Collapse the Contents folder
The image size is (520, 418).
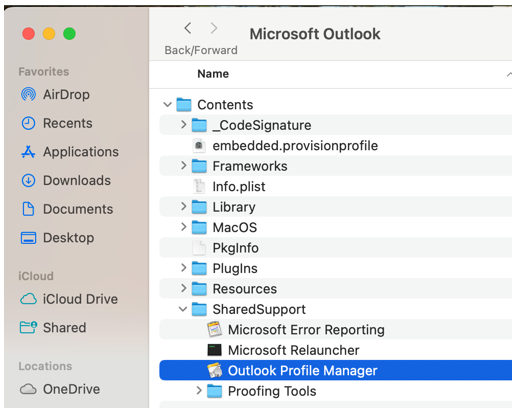tap(167, 105)
